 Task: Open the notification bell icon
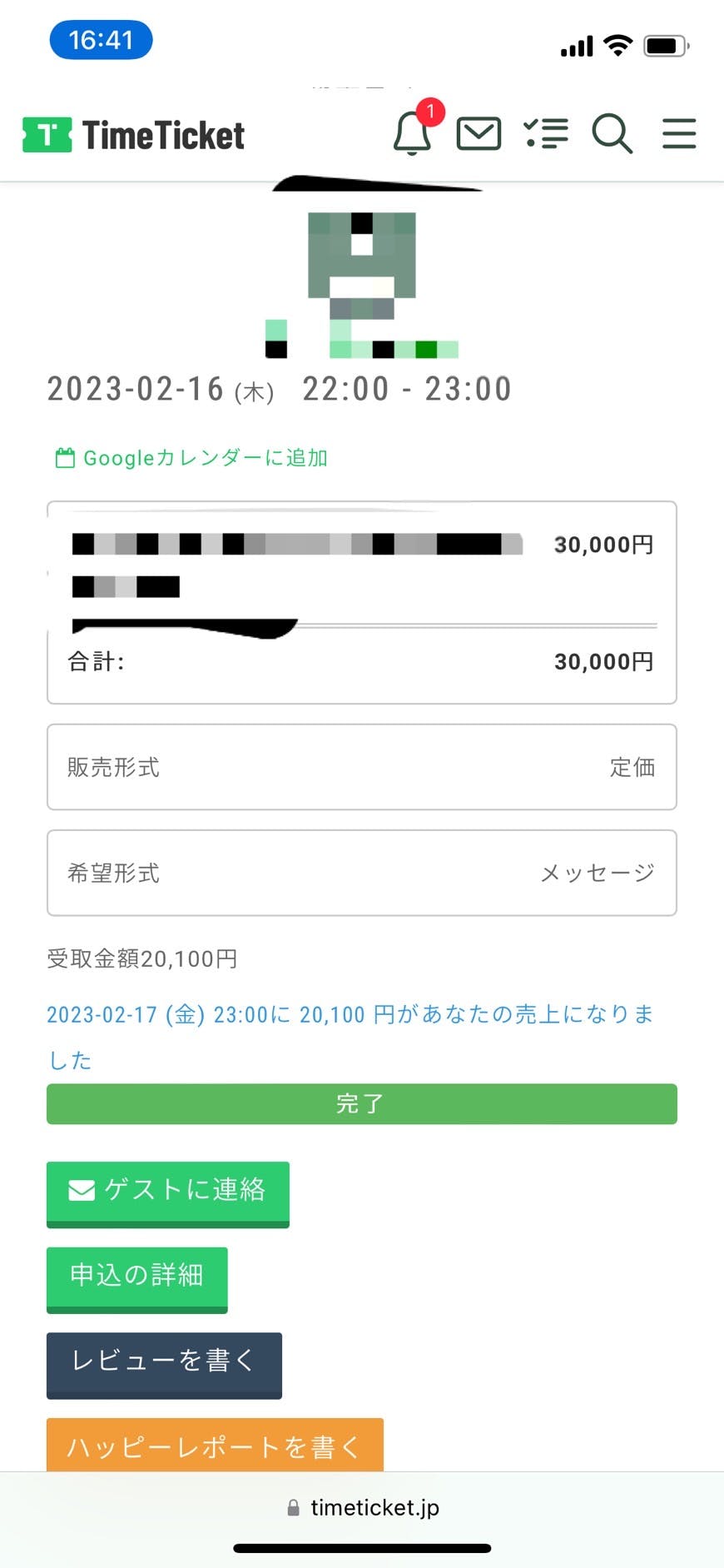coord(413,133)
